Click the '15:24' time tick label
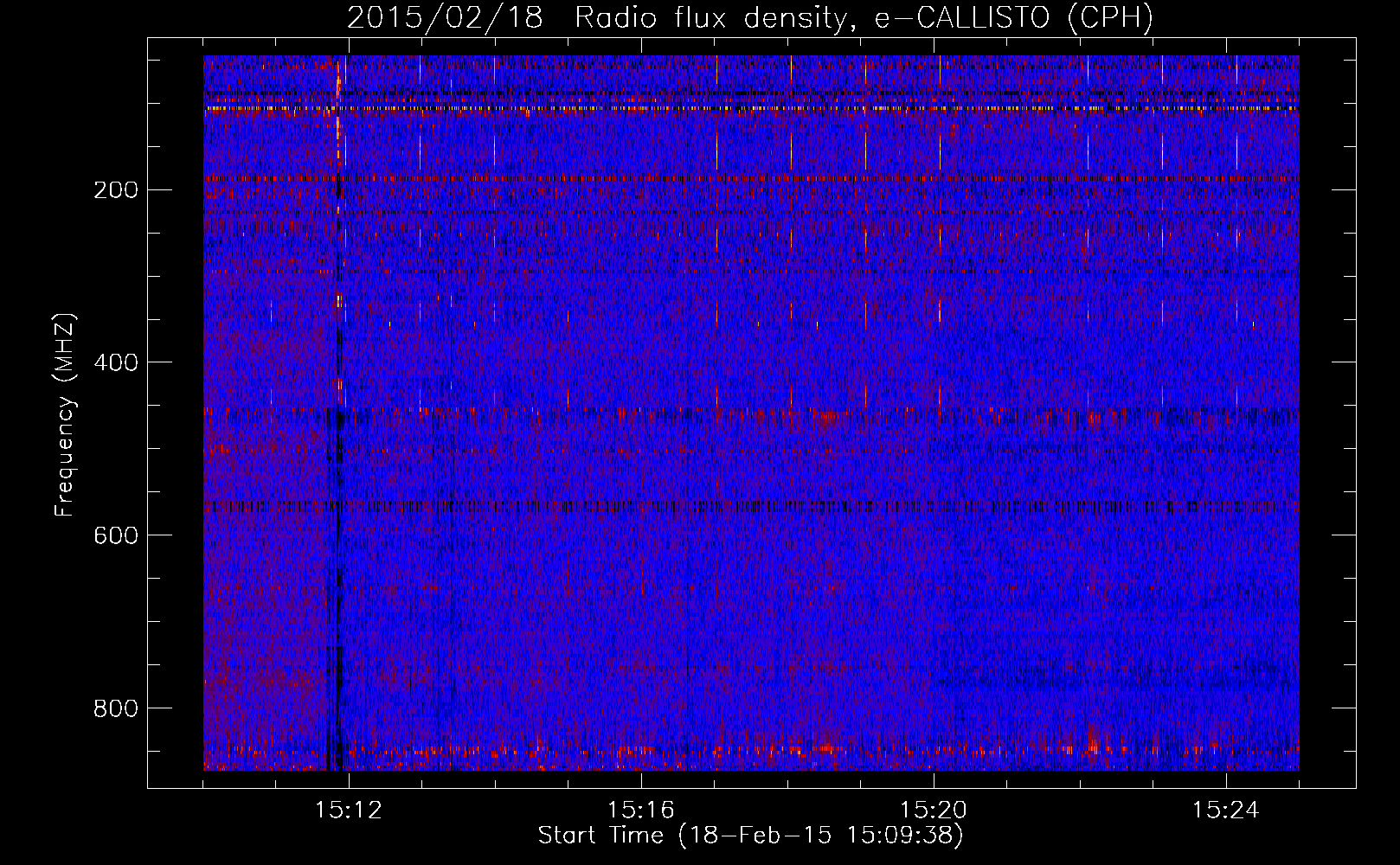Screen dimensions: 1400x865 1226,810
